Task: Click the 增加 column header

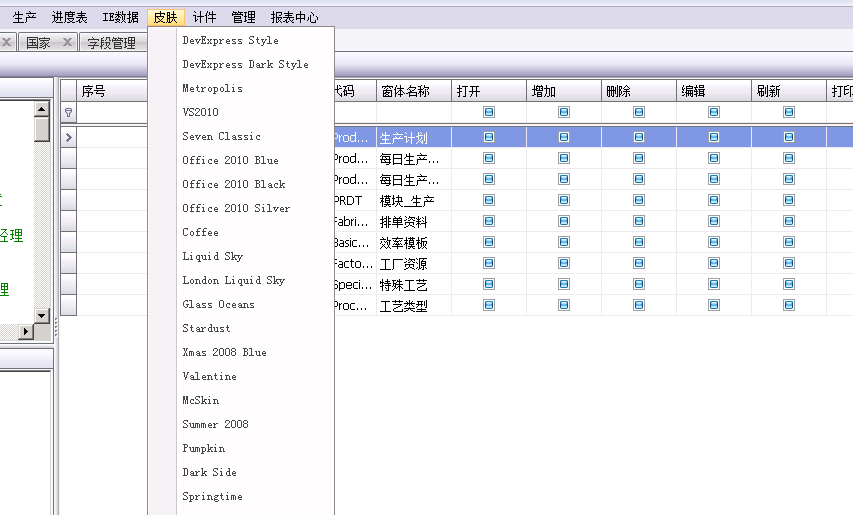Action: (x=564, y=91)
